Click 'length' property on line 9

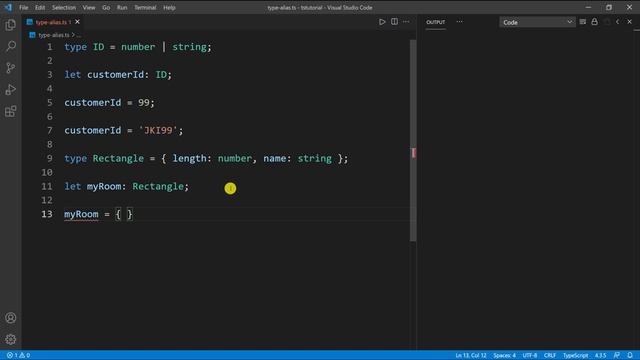(189, 158)
